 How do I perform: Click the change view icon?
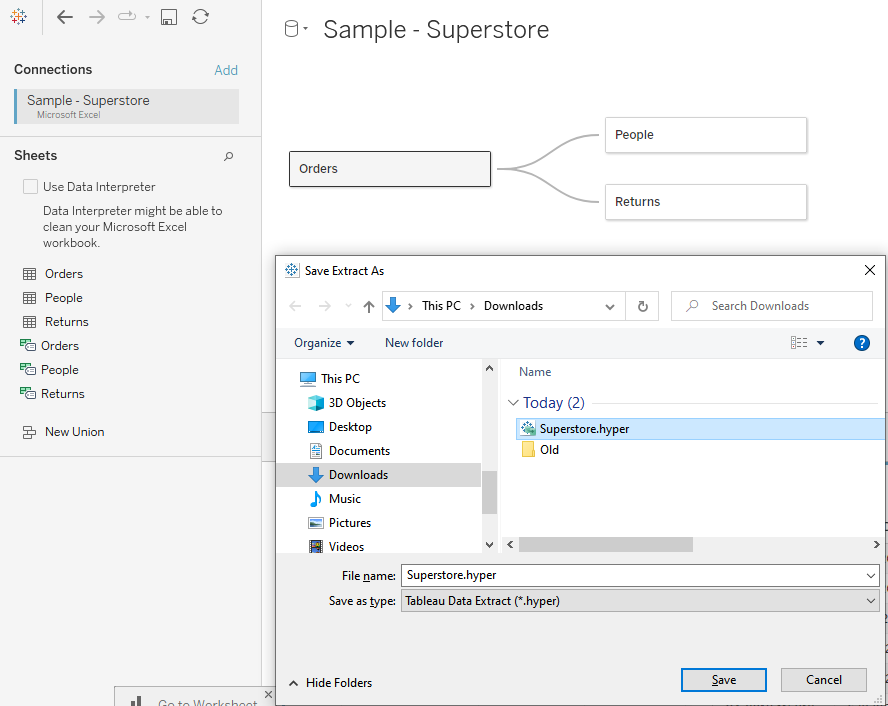[799, 343]
